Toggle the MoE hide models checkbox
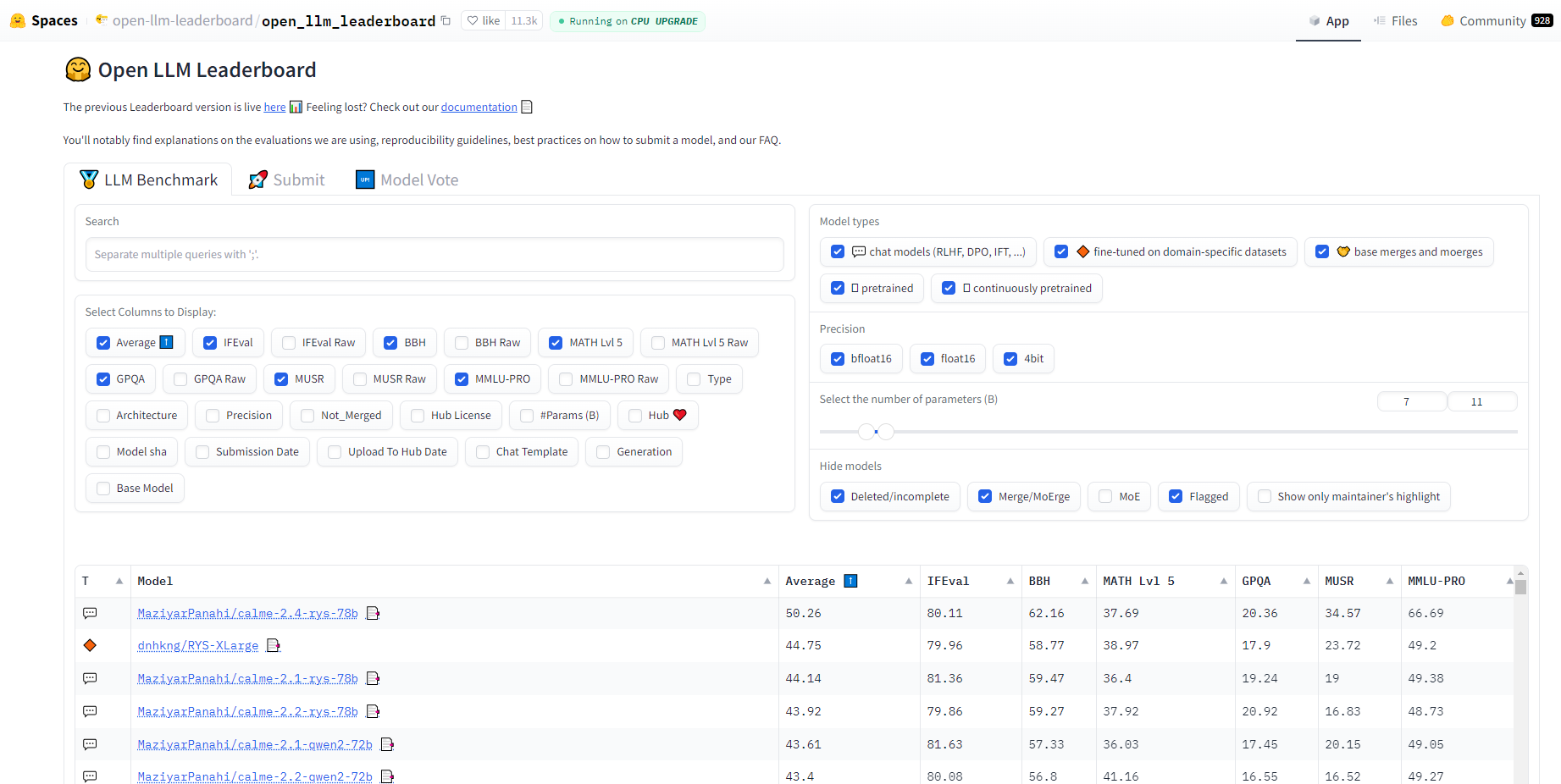This screenshot has width=1561, height=784. point(1105,497)
